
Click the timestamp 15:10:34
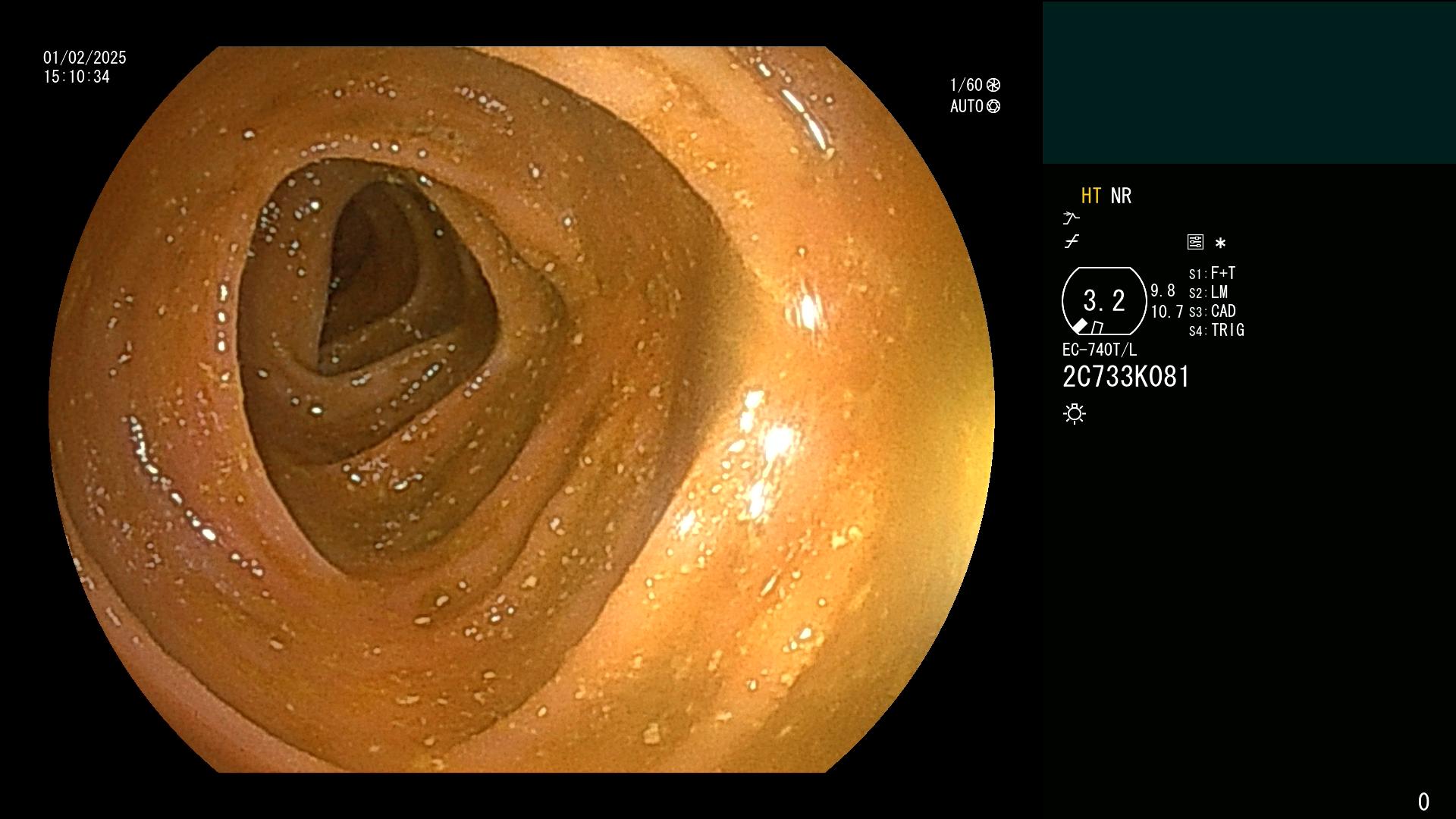(x=77, y=77)
